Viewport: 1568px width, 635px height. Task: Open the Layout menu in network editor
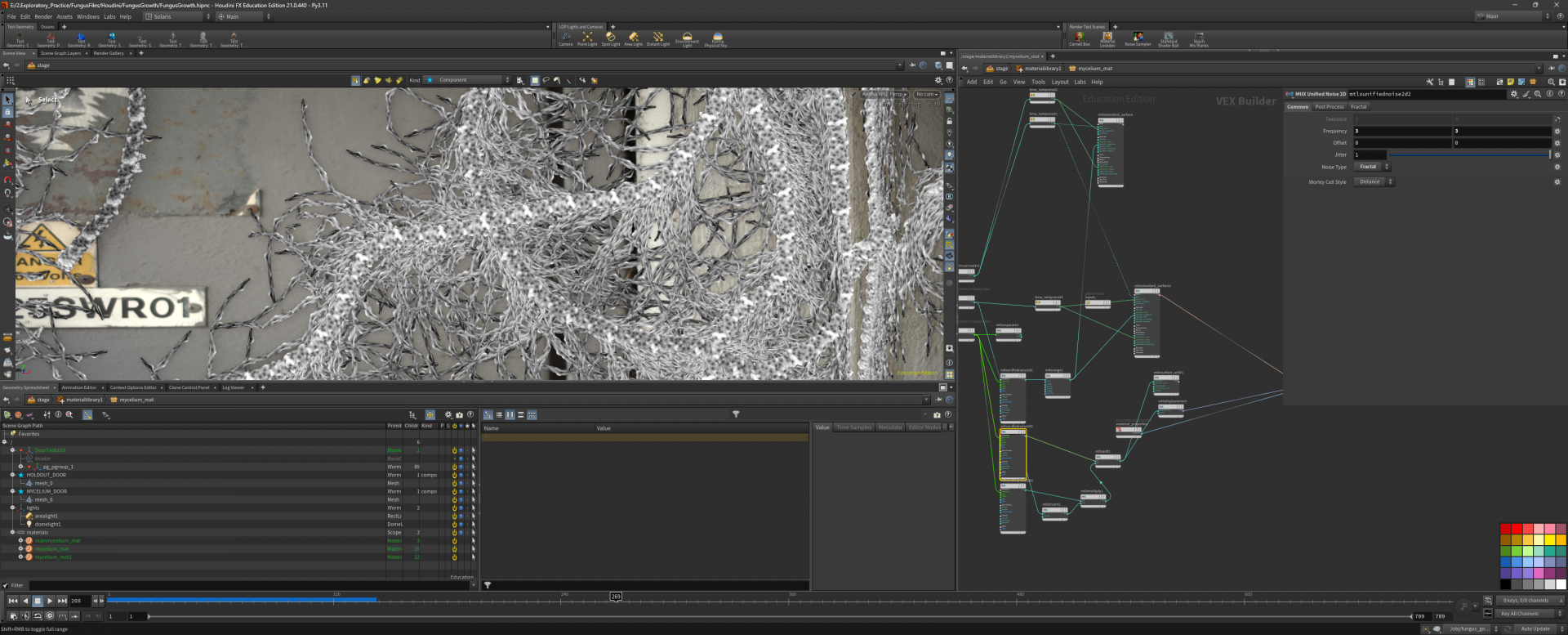point(1059,82)
